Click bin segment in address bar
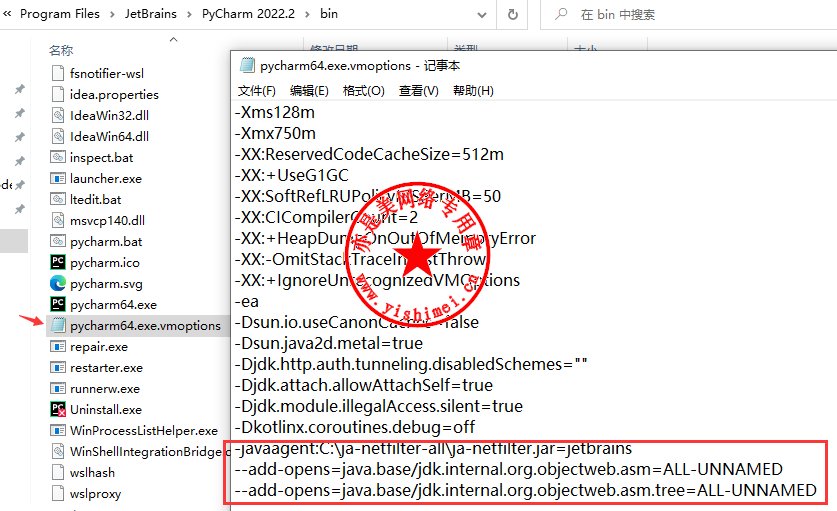The width and height of the screenshot is (837, 511). 329,14
